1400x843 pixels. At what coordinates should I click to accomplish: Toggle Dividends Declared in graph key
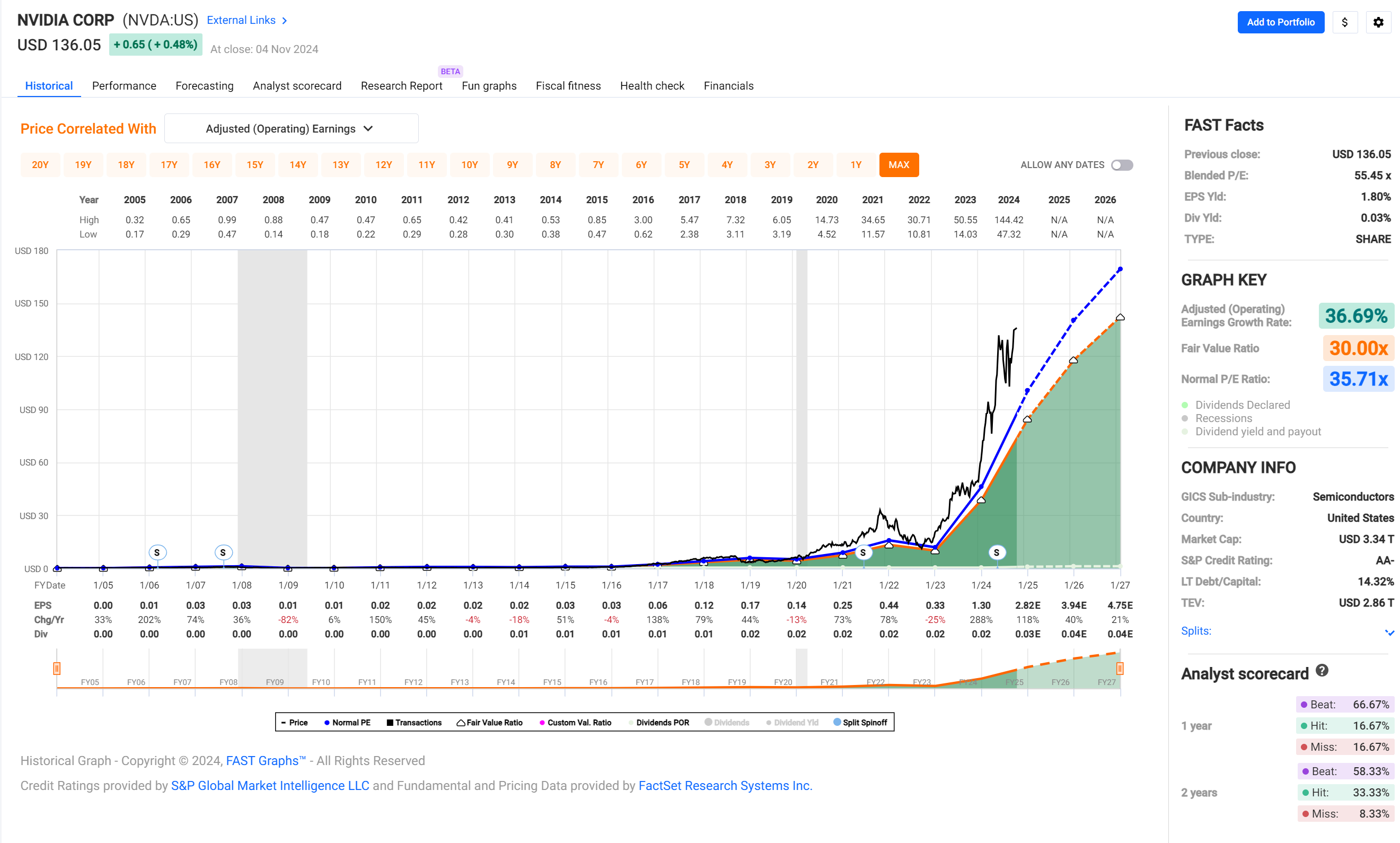coord(1235,405)
